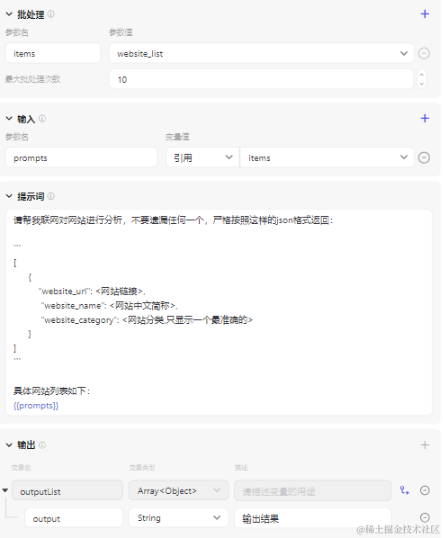Show info tooltip next to 输入

42,118
